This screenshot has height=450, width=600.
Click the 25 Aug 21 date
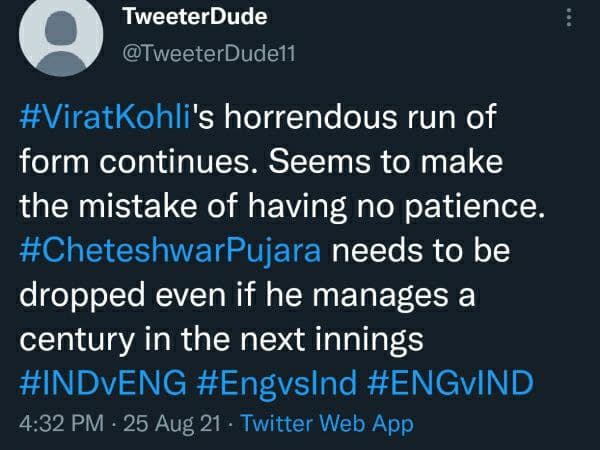coord(157,423)
